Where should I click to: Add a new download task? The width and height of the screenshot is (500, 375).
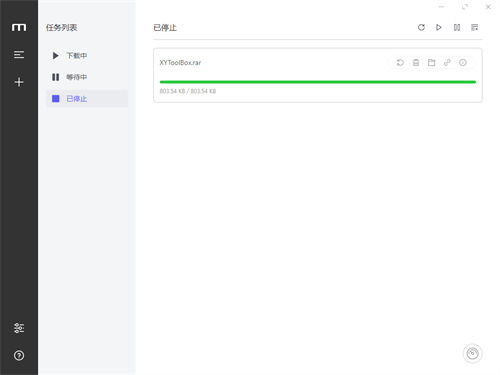coord(19,82)
